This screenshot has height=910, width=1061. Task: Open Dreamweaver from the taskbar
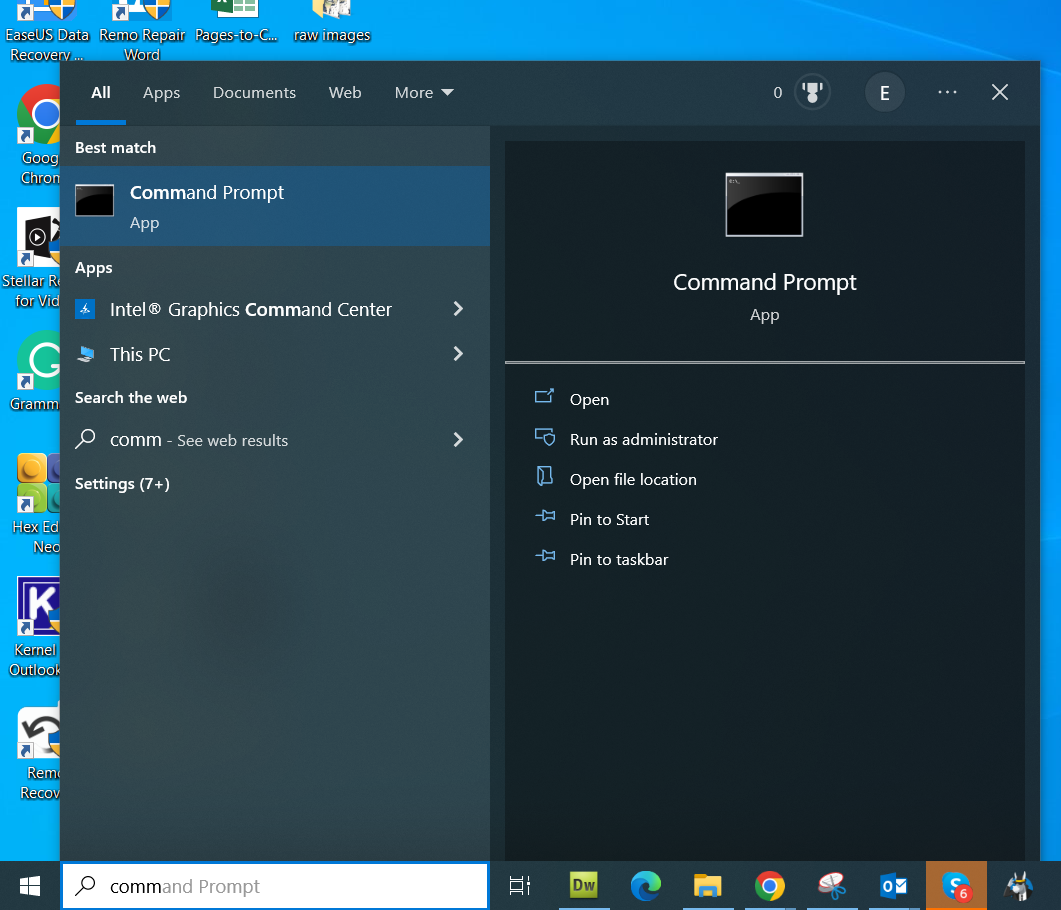point(584,886)
